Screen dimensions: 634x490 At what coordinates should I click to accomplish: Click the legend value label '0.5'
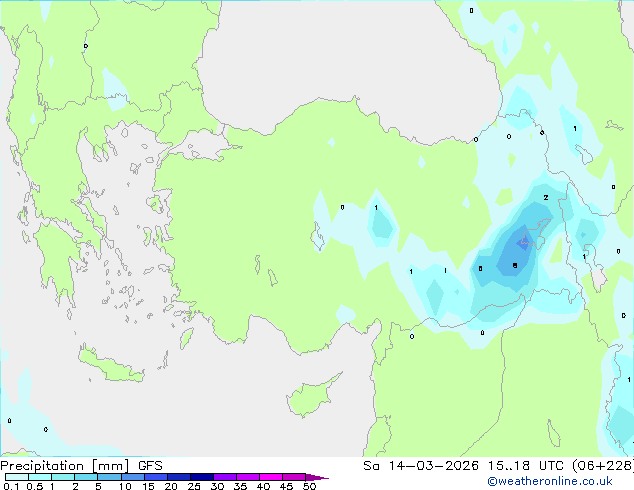pyautogui.click(x=35, y=486)
